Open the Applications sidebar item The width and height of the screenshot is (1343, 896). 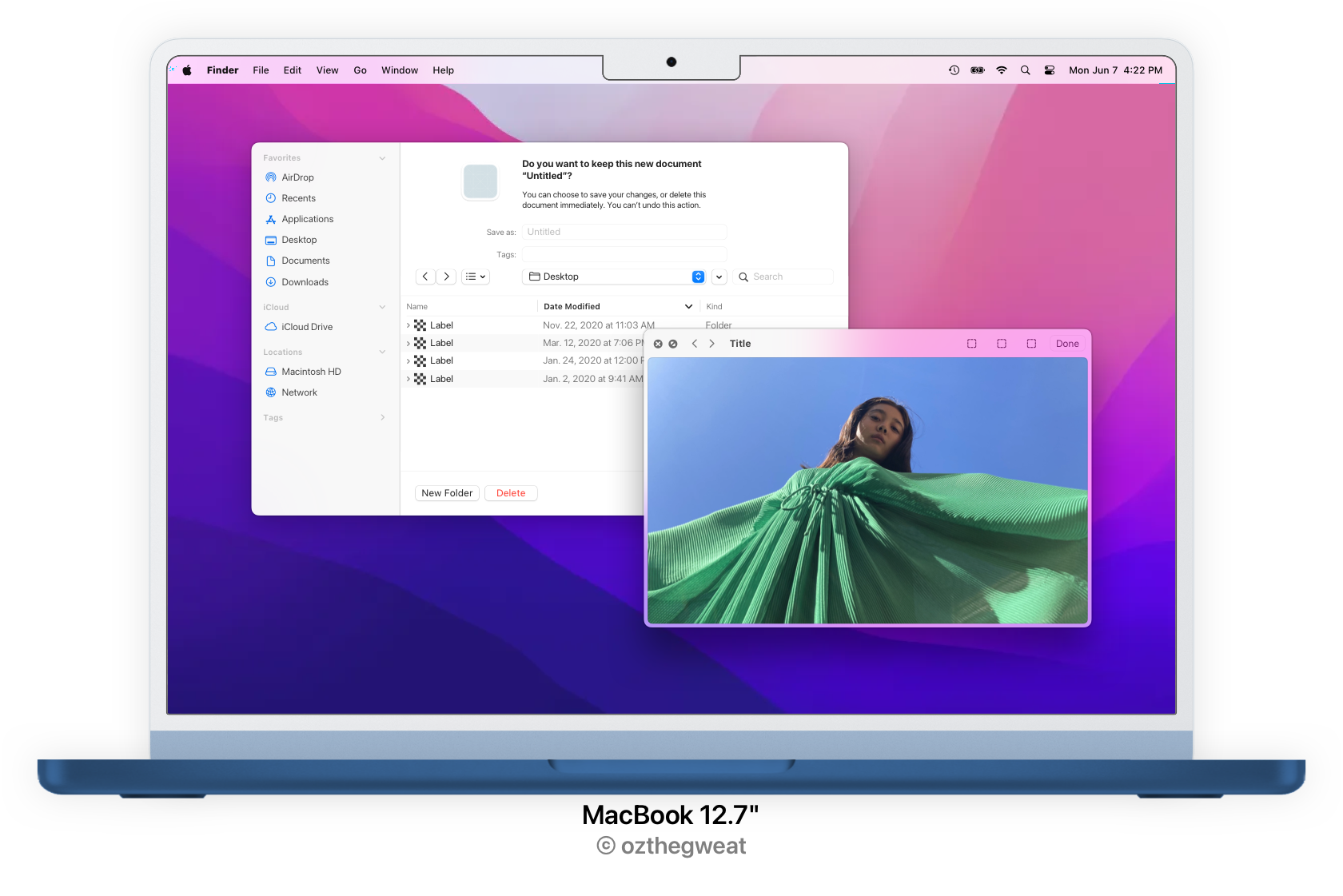[x=307, y=218]
